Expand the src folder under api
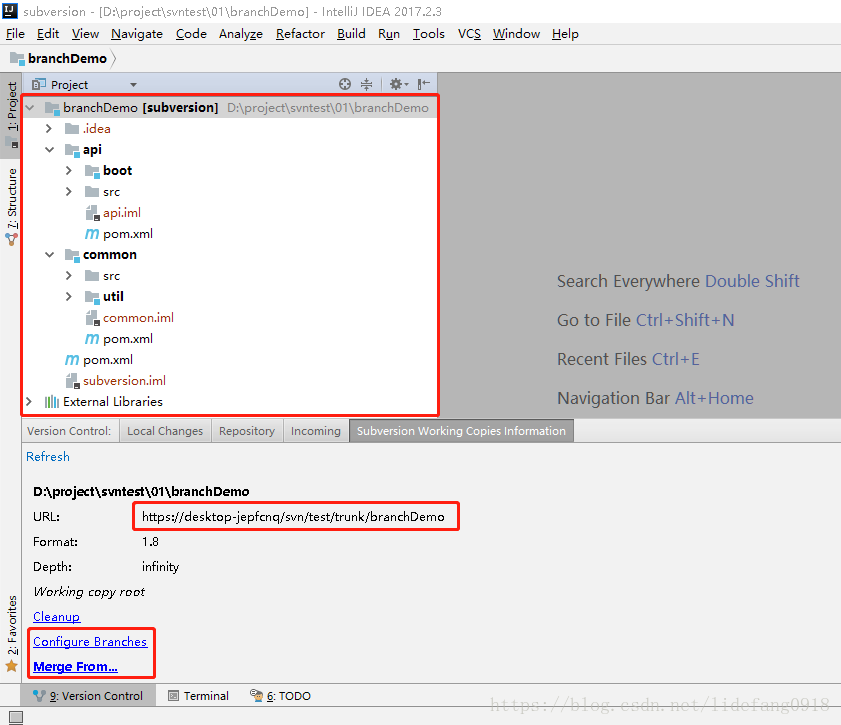The image size is (841, 725). [69, 191]
